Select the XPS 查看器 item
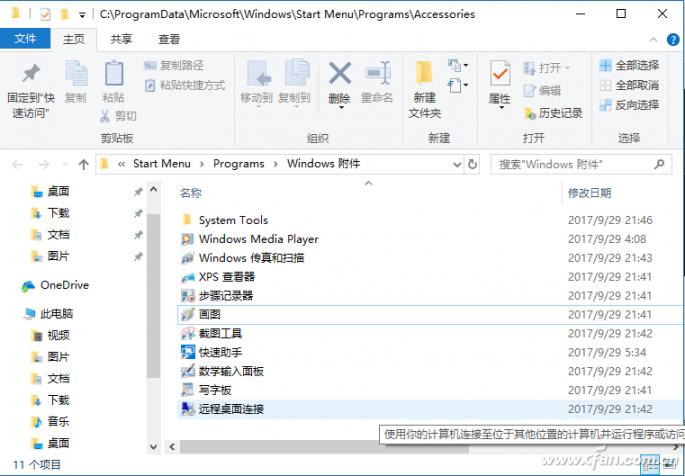Image resolution: width=685 pixels, height=476 pixels. tap(430, 277)
